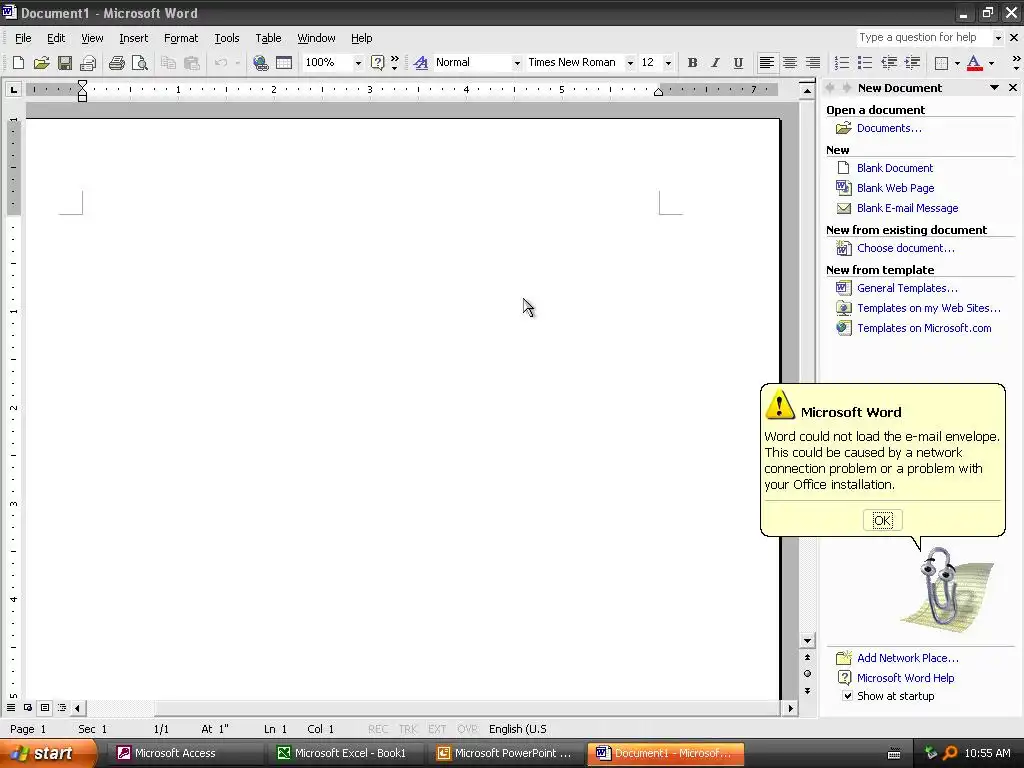
Task: Click the Blank Web Page link
Action: (895, 188)
